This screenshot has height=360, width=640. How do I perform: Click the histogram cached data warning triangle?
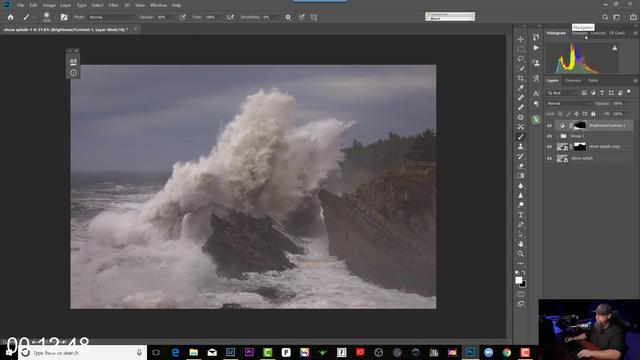coord(615,48)
